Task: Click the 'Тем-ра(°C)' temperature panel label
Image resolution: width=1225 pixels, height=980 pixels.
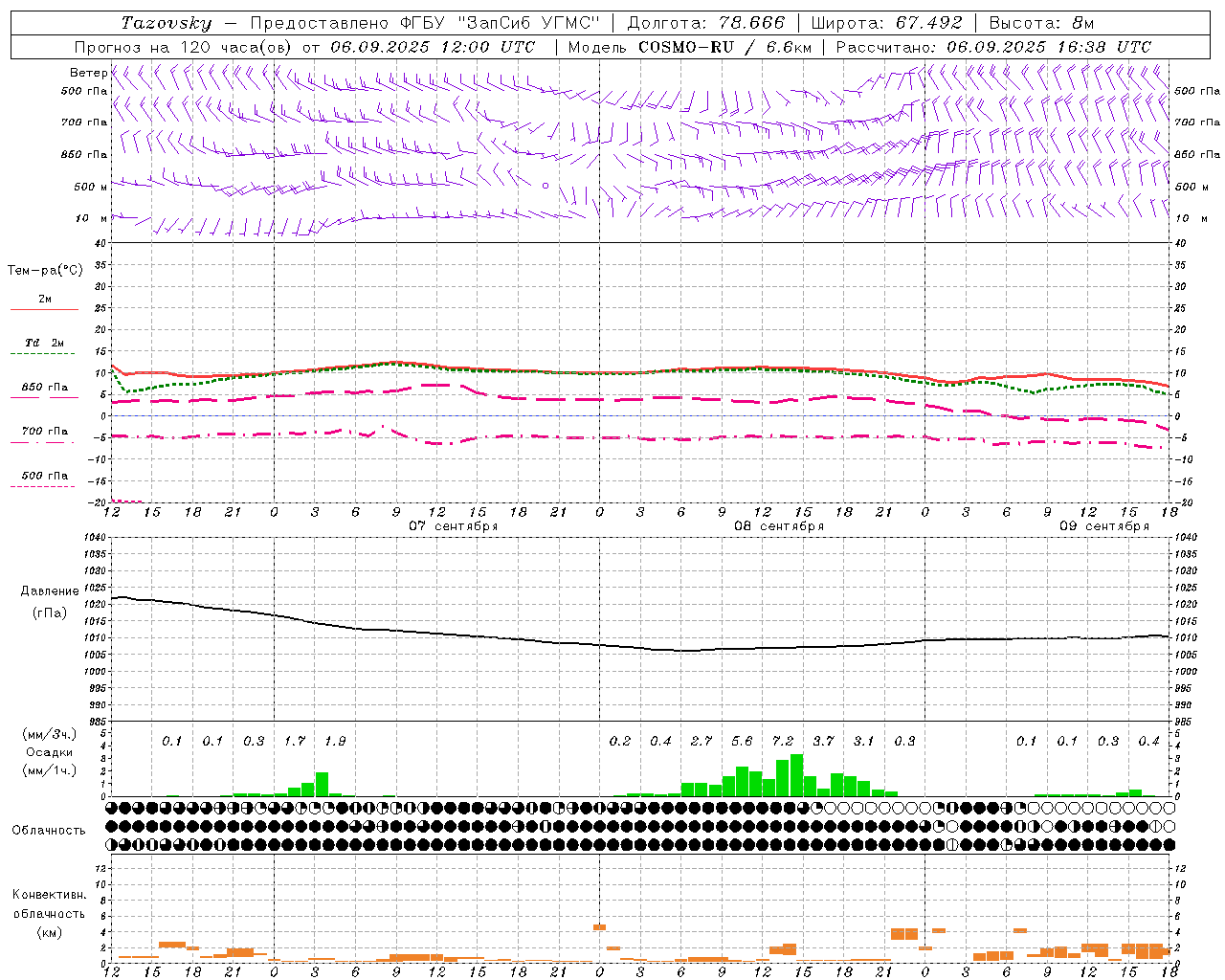Action: click(45, 270)
